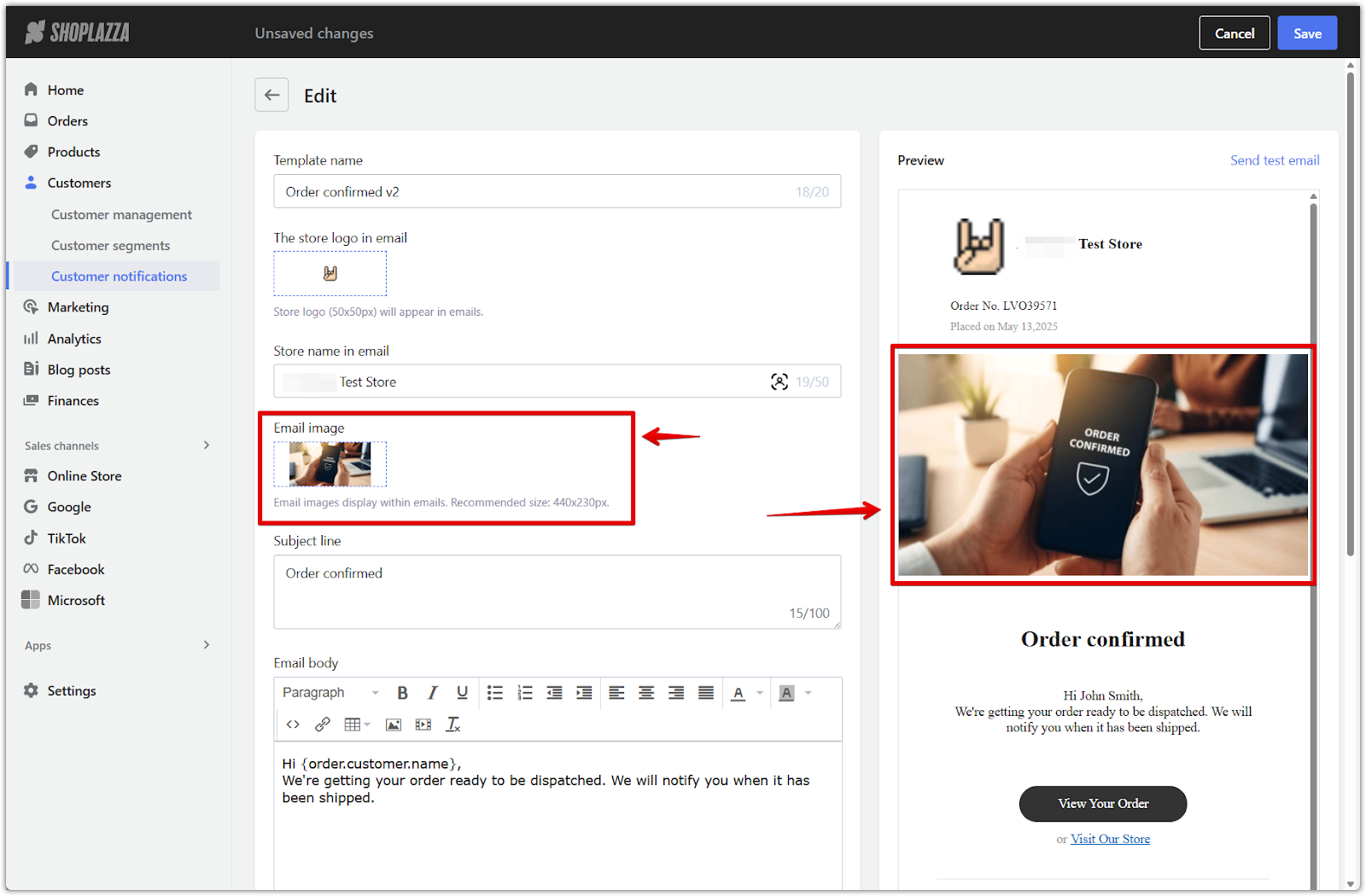Decrease indent in email body
1366x896 pixels.
tap(554, 693)
